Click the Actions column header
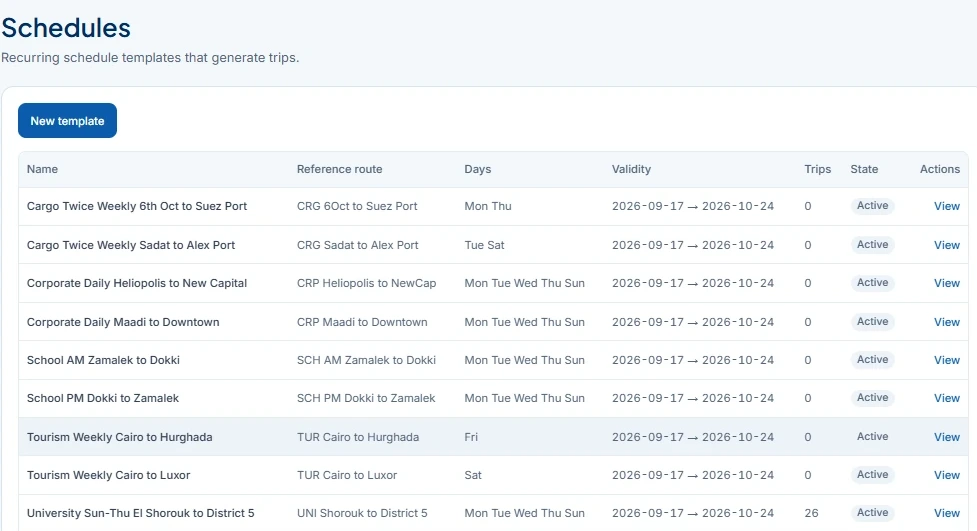Viewport: 977px width, 531px height. tap(940, 169)
